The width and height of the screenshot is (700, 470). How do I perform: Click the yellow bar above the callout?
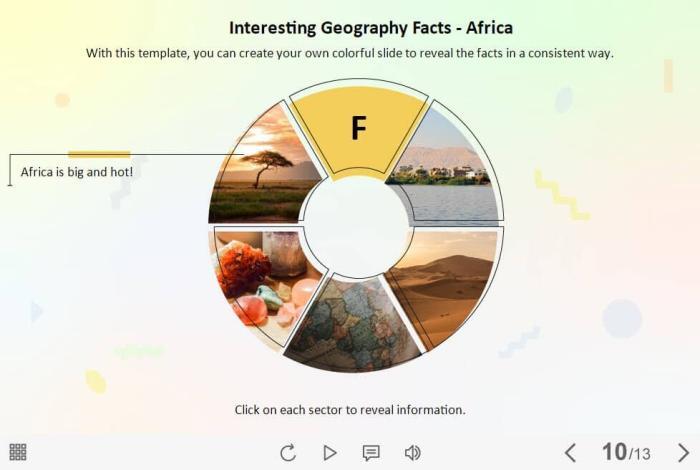(x=99, y=154)
